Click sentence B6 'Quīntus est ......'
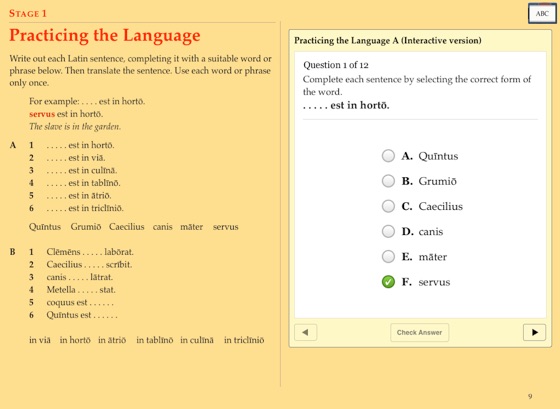 [x=82, y=315]
